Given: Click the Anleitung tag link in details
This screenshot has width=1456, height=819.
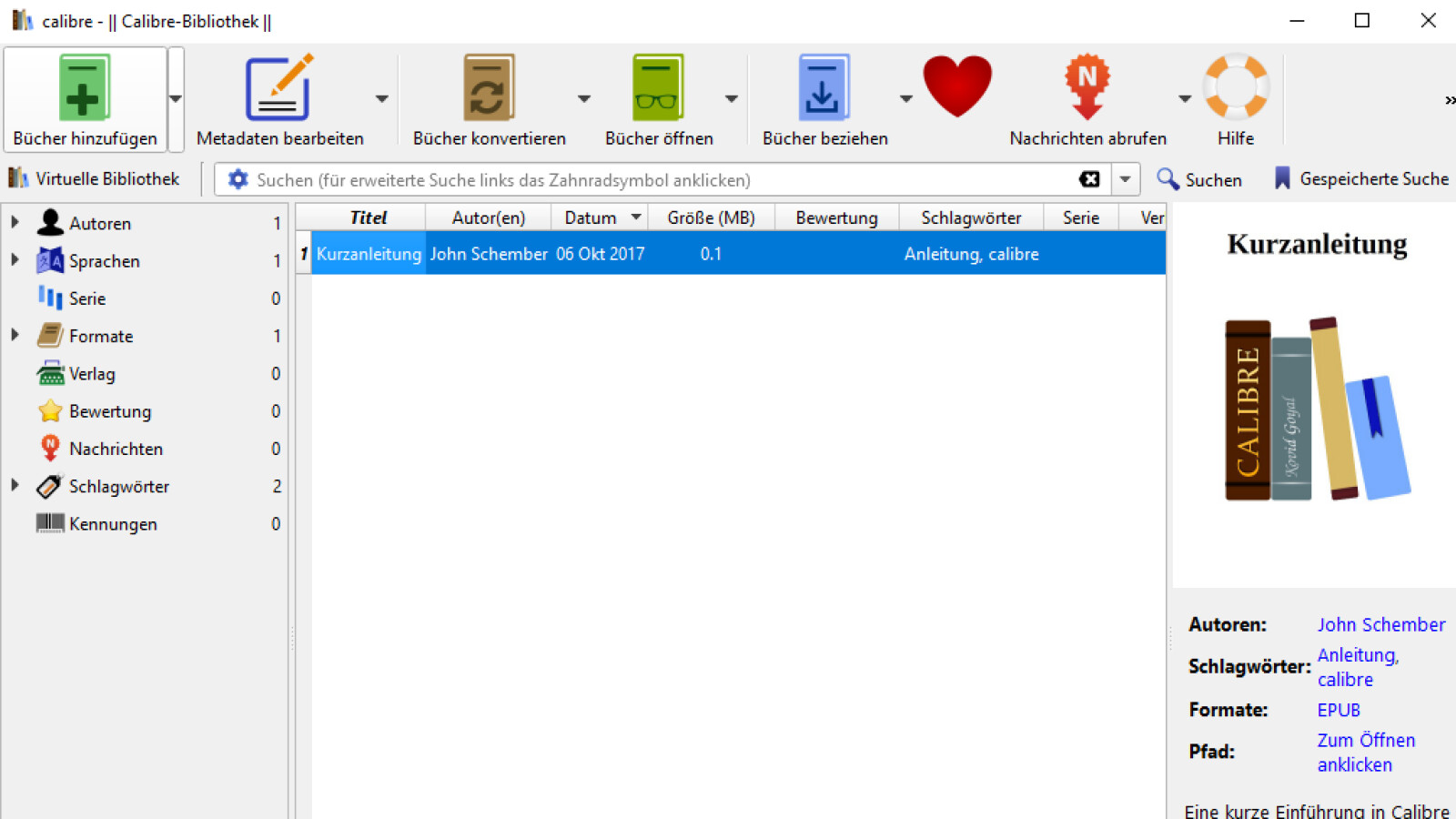Looking at the screenshot, I should [x=1355, y=655].
